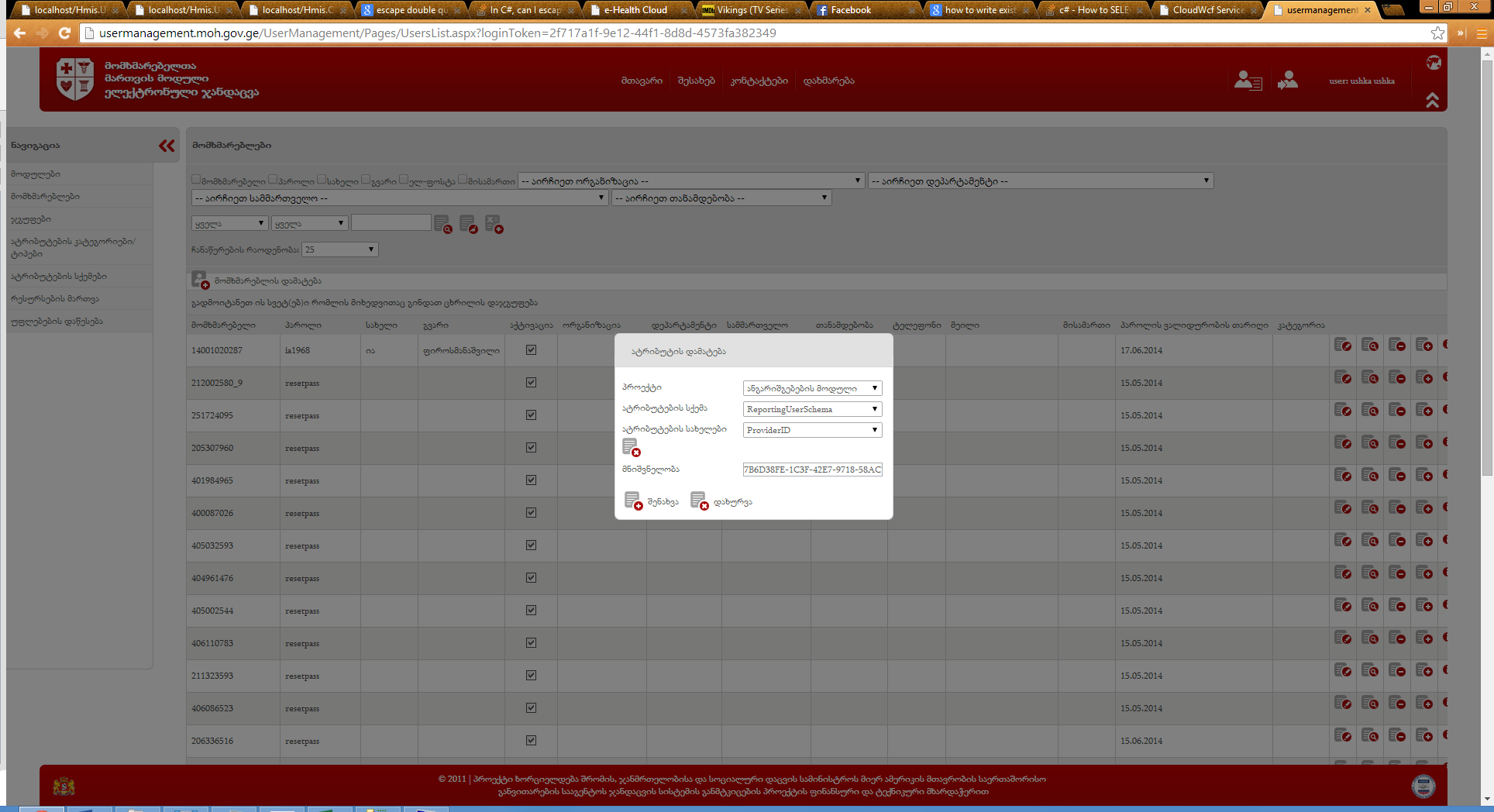Click the globe language icon in the header
This screenshot has width=1494, height=812.
(x=1434, y=63)
